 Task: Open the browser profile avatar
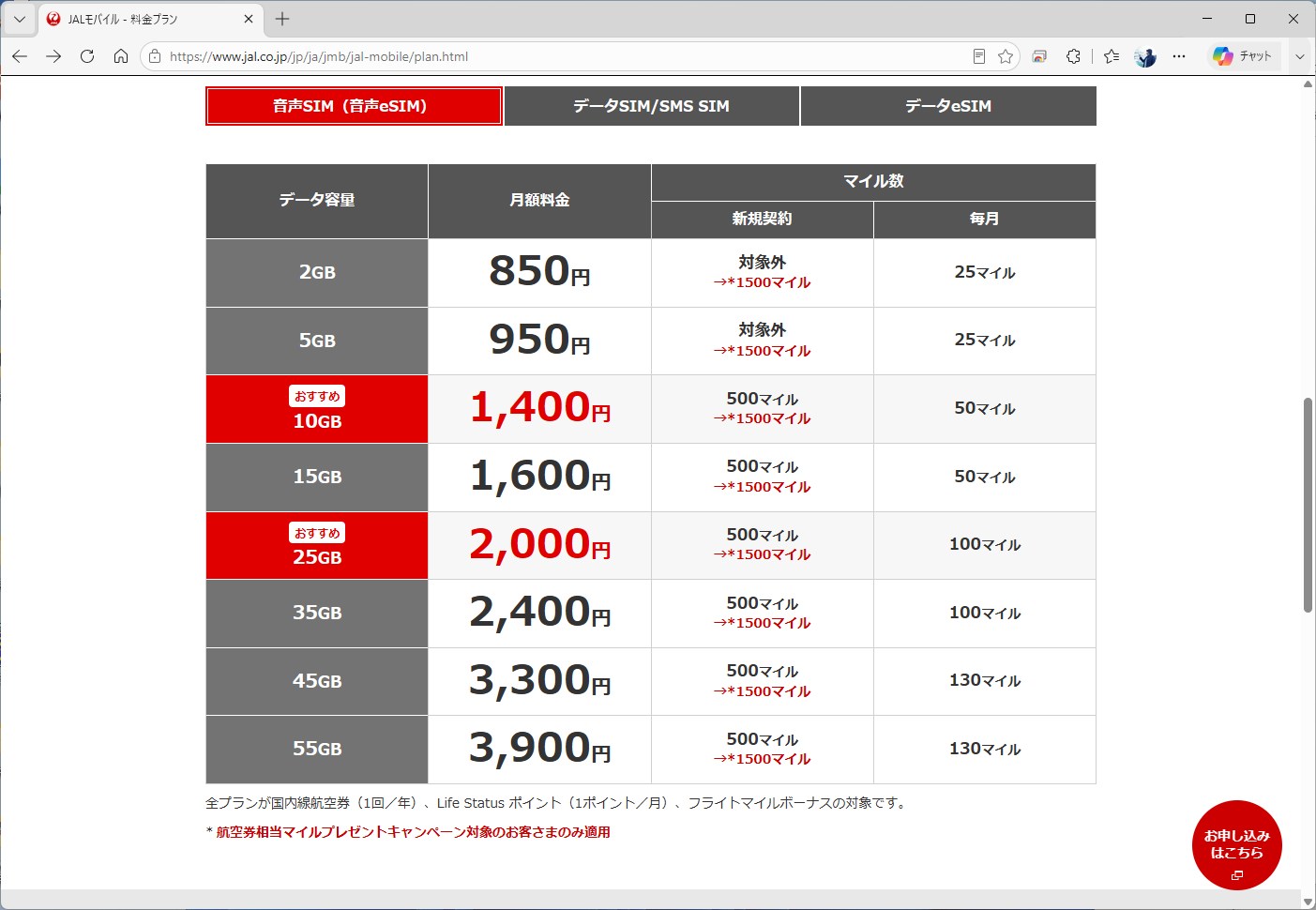[1145, 56]
